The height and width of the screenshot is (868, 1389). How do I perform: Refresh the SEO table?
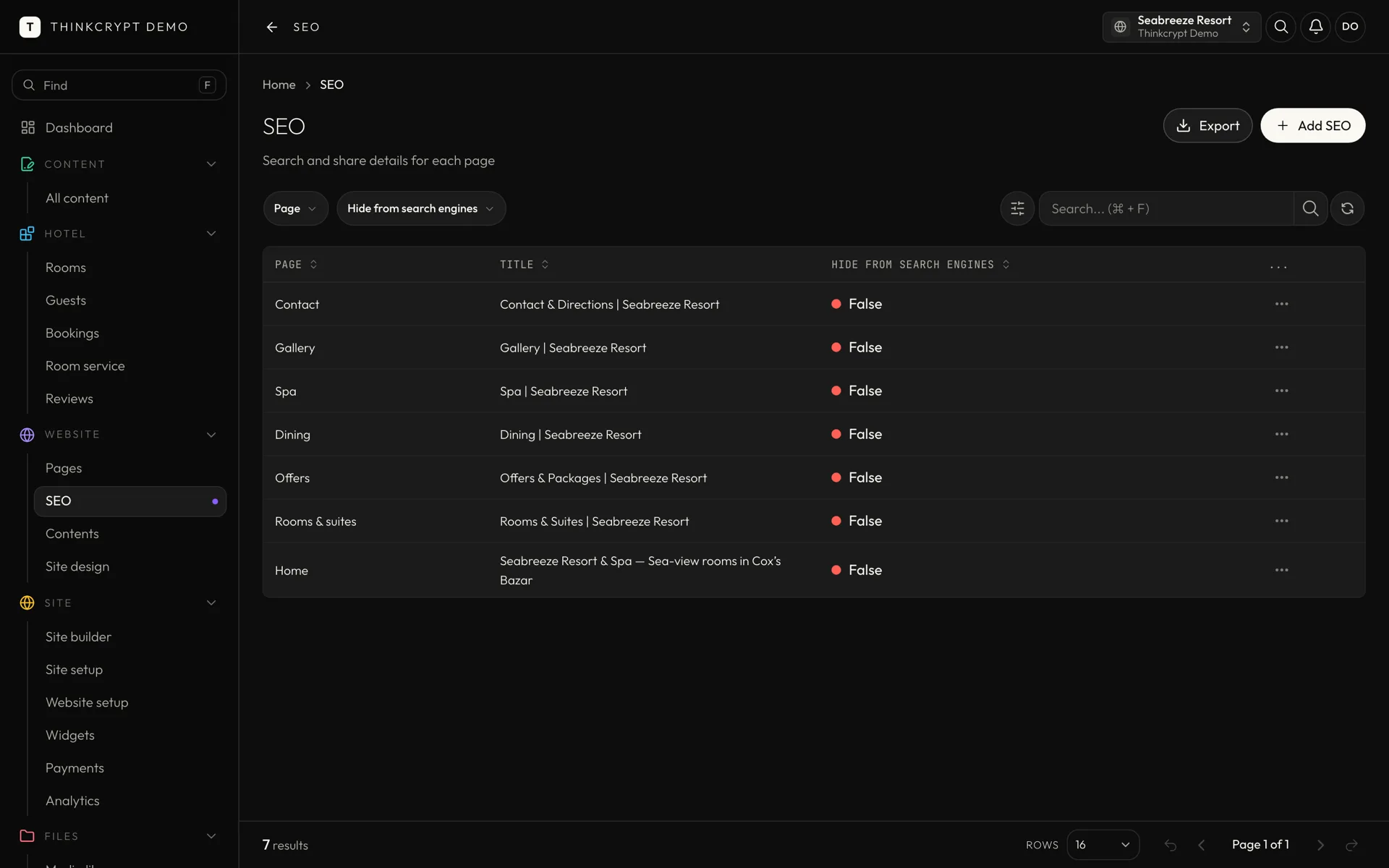coord(1347,208)
